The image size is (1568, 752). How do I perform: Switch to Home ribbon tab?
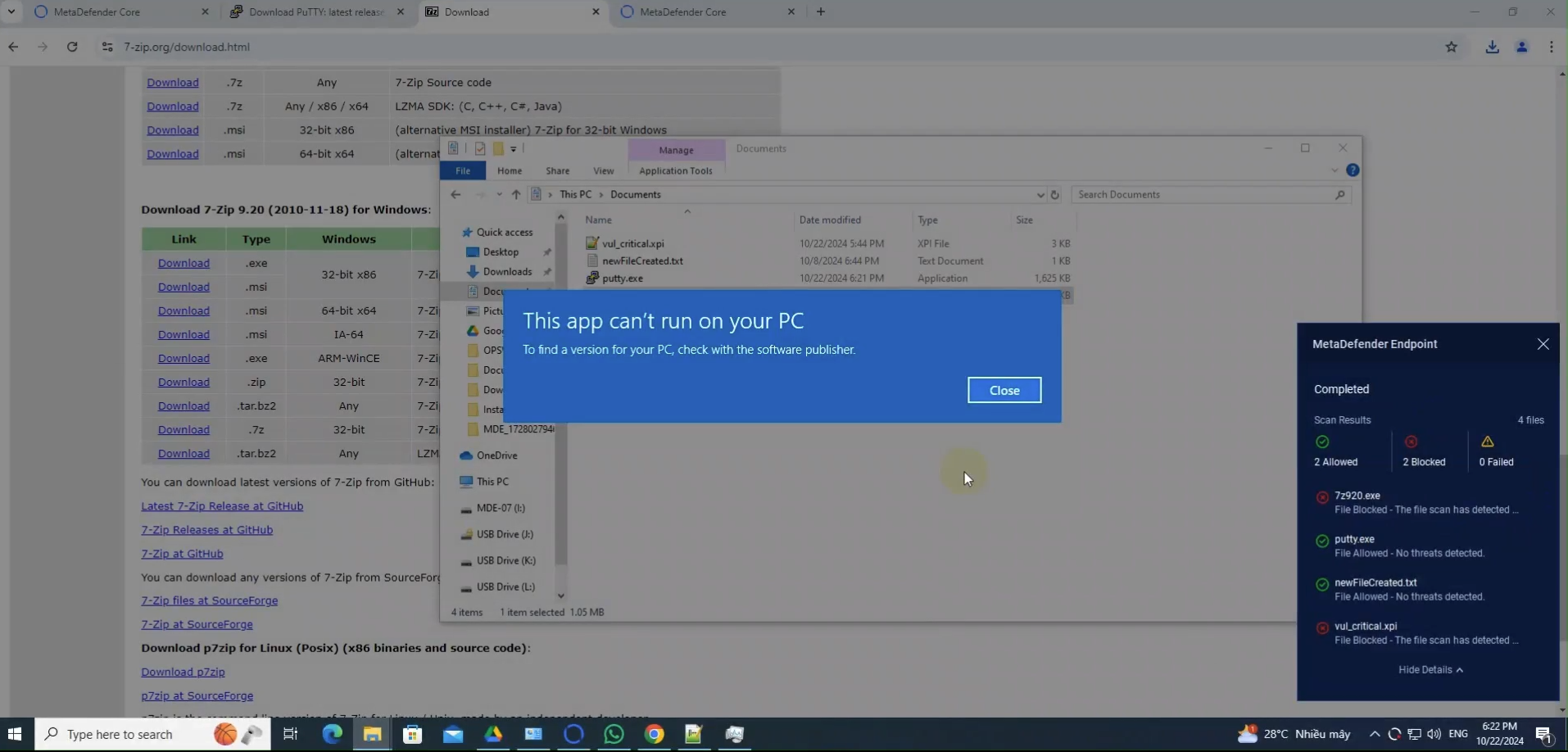coord(509,170)
